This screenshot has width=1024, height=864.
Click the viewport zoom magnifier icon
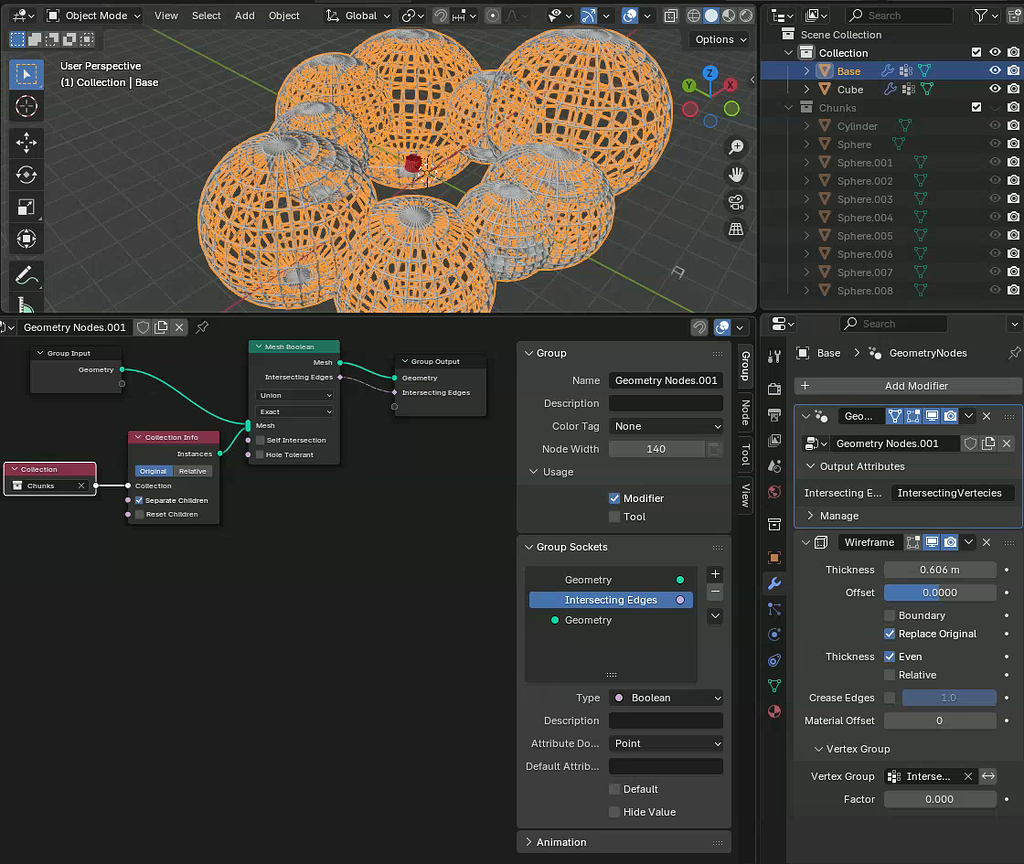[x=736, y=148]
